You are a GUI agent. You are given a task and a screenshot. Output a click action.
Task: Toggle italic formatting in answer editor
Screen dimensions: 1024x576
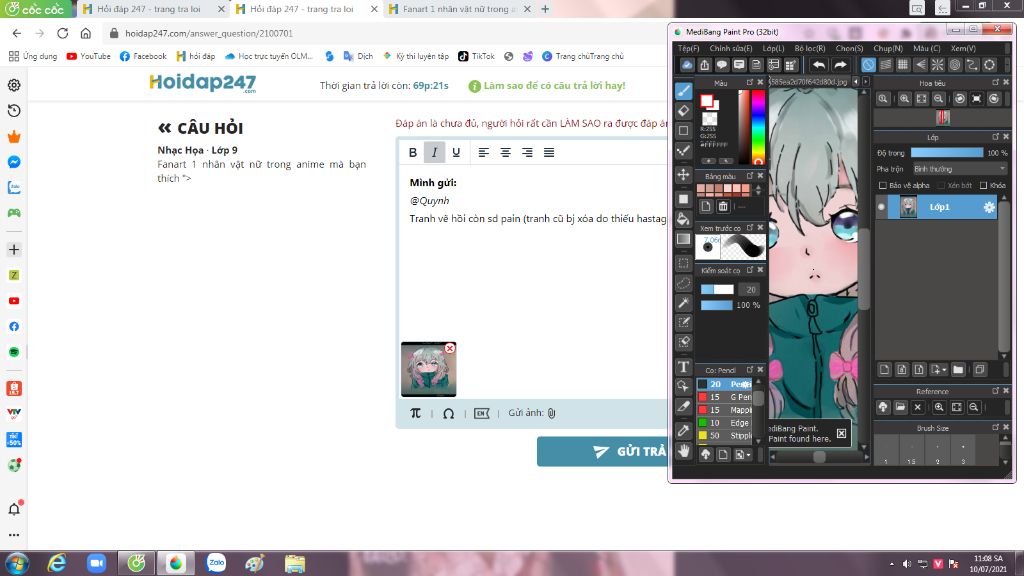pos(434,152)
